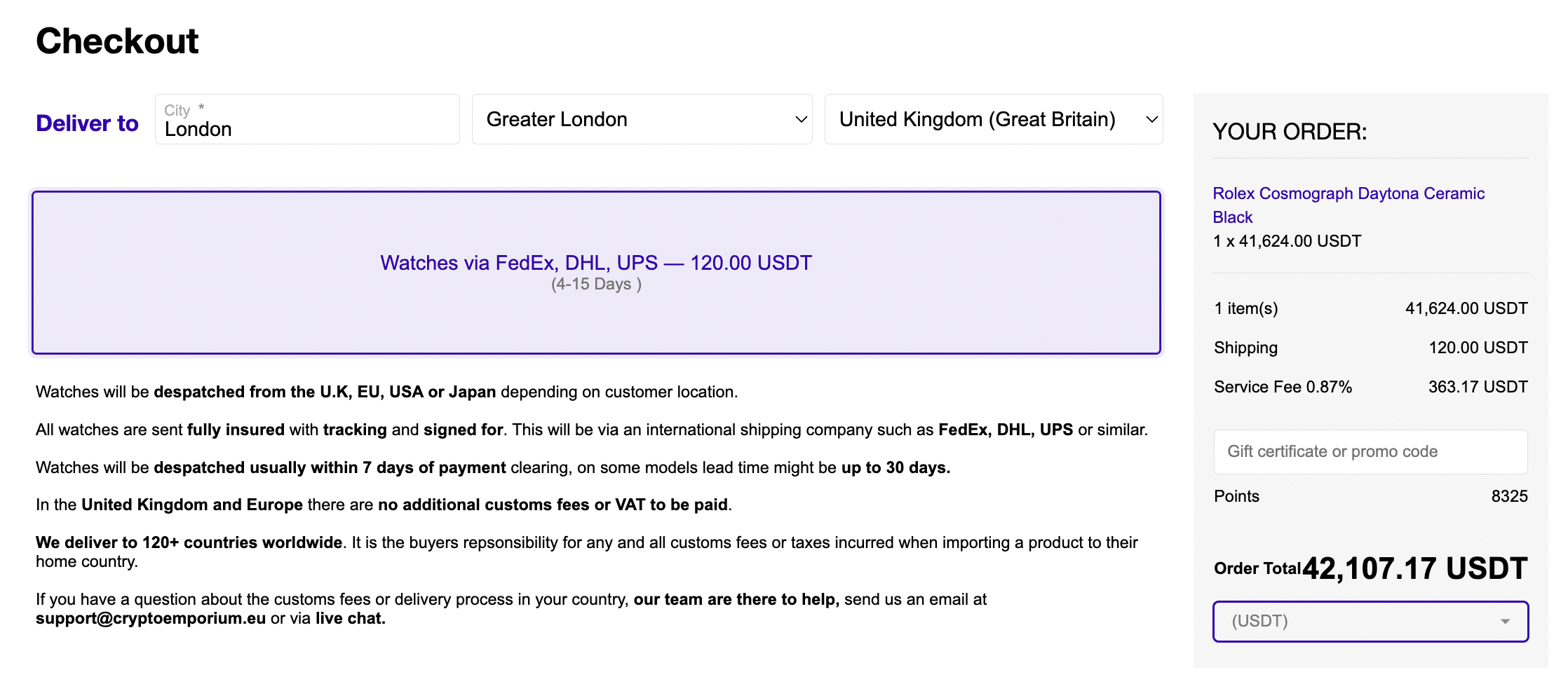Image resolution: width=1568 pixels, height=677 pixels.
Task: Click the chevron arrow beside Greater London
Action: click(801, 120)
